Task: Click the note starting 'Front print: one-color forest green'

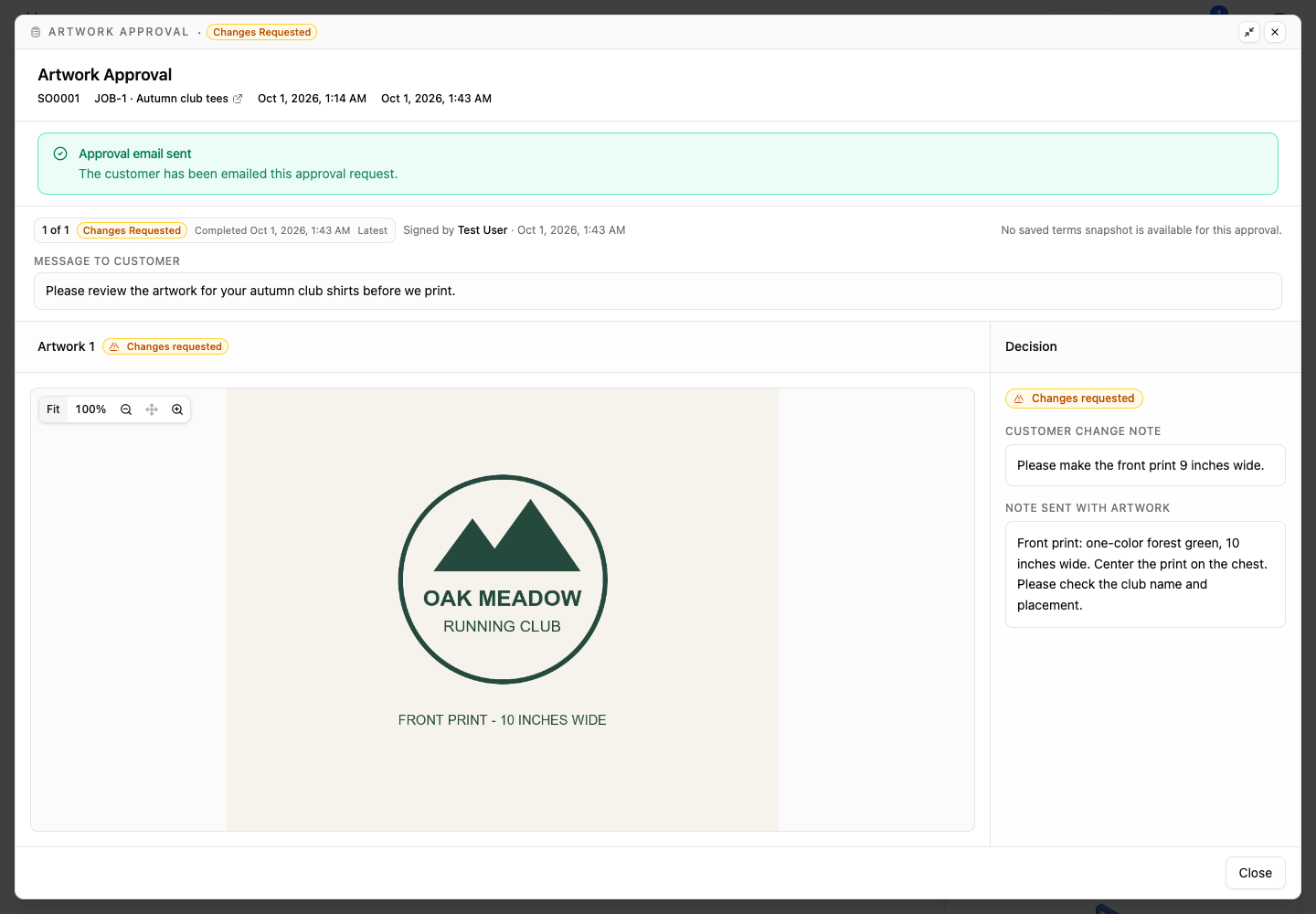Action: [1145, 574]
